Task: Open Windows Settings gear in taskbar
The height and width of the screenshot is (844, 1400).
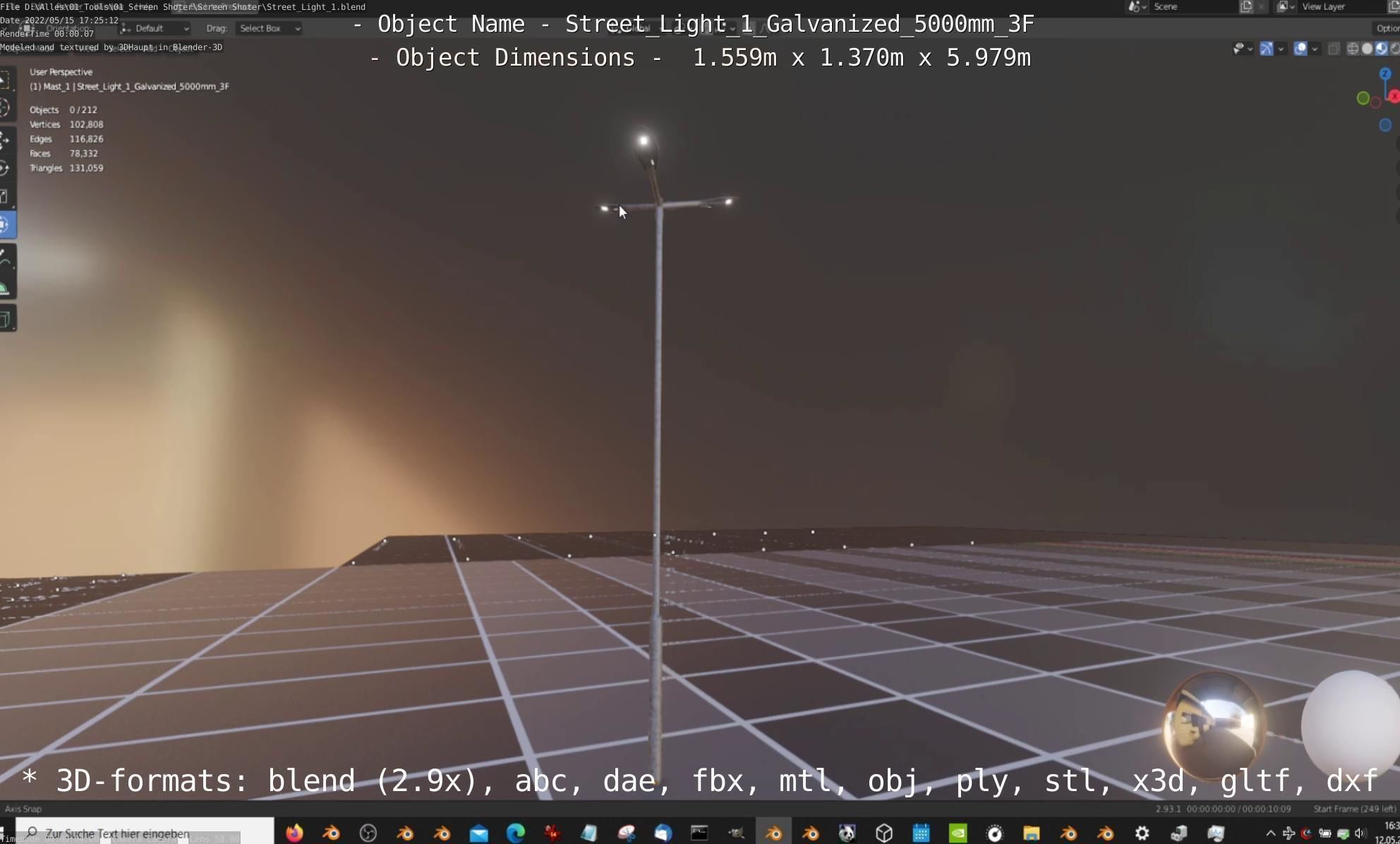Action: [x=1142, y=833]
